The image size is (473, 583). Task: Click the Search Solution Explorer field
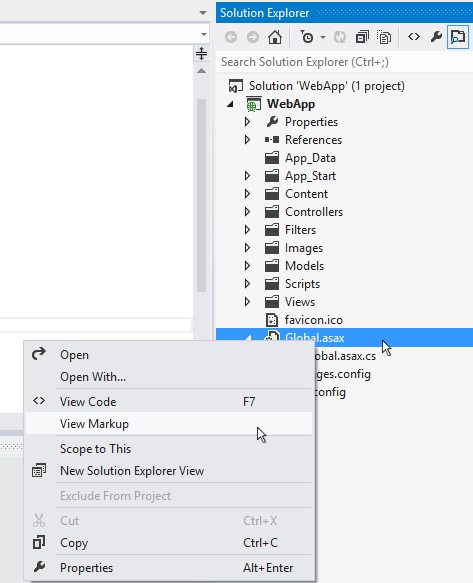tap(344, 62)
